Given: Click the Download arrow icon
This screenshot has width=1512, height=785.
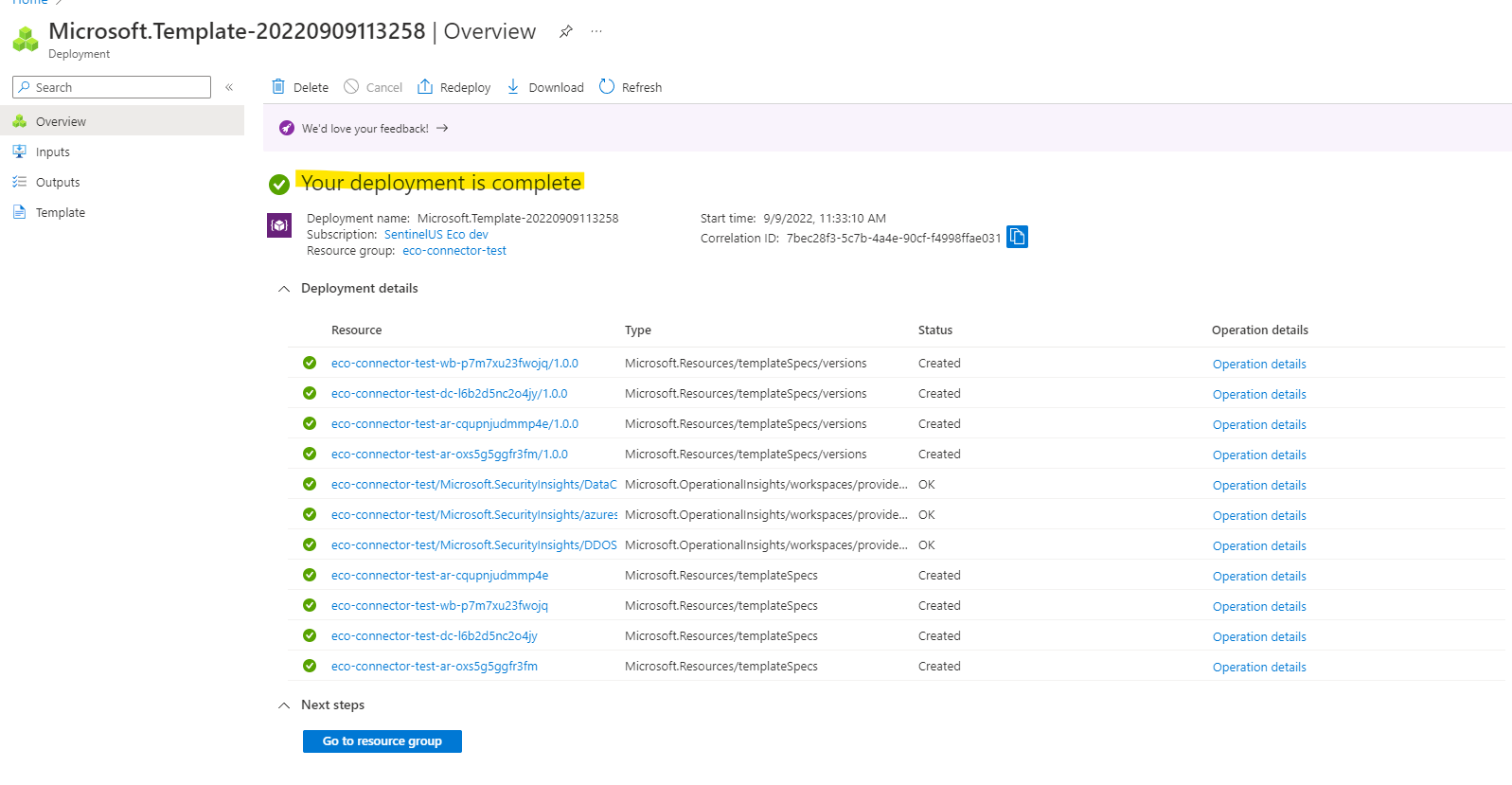Looking at the screenshot, I should [513, 86].
